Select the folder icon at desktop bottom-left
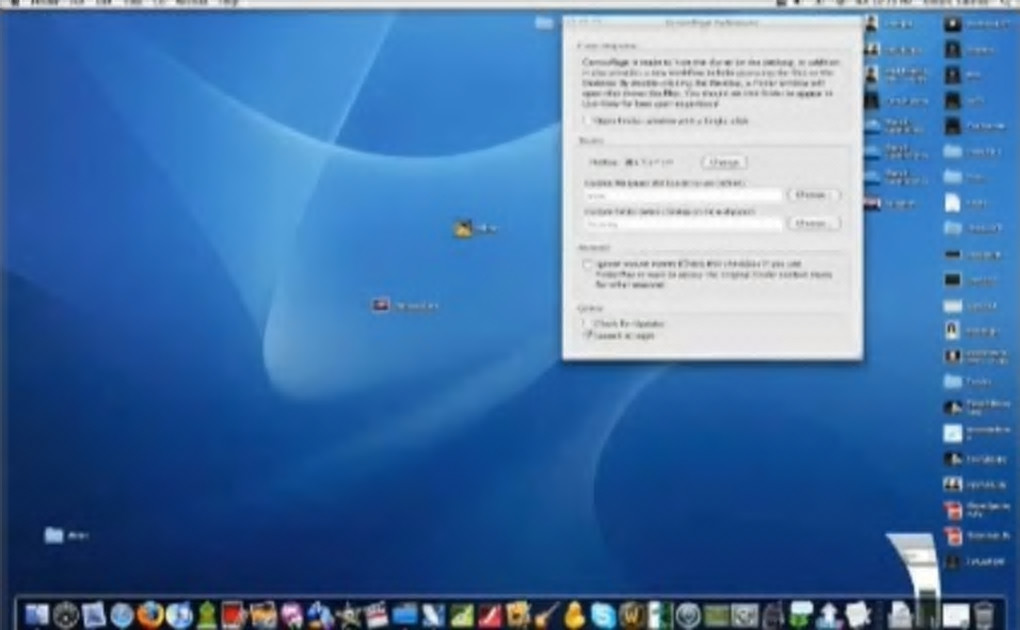 (53, 535)
